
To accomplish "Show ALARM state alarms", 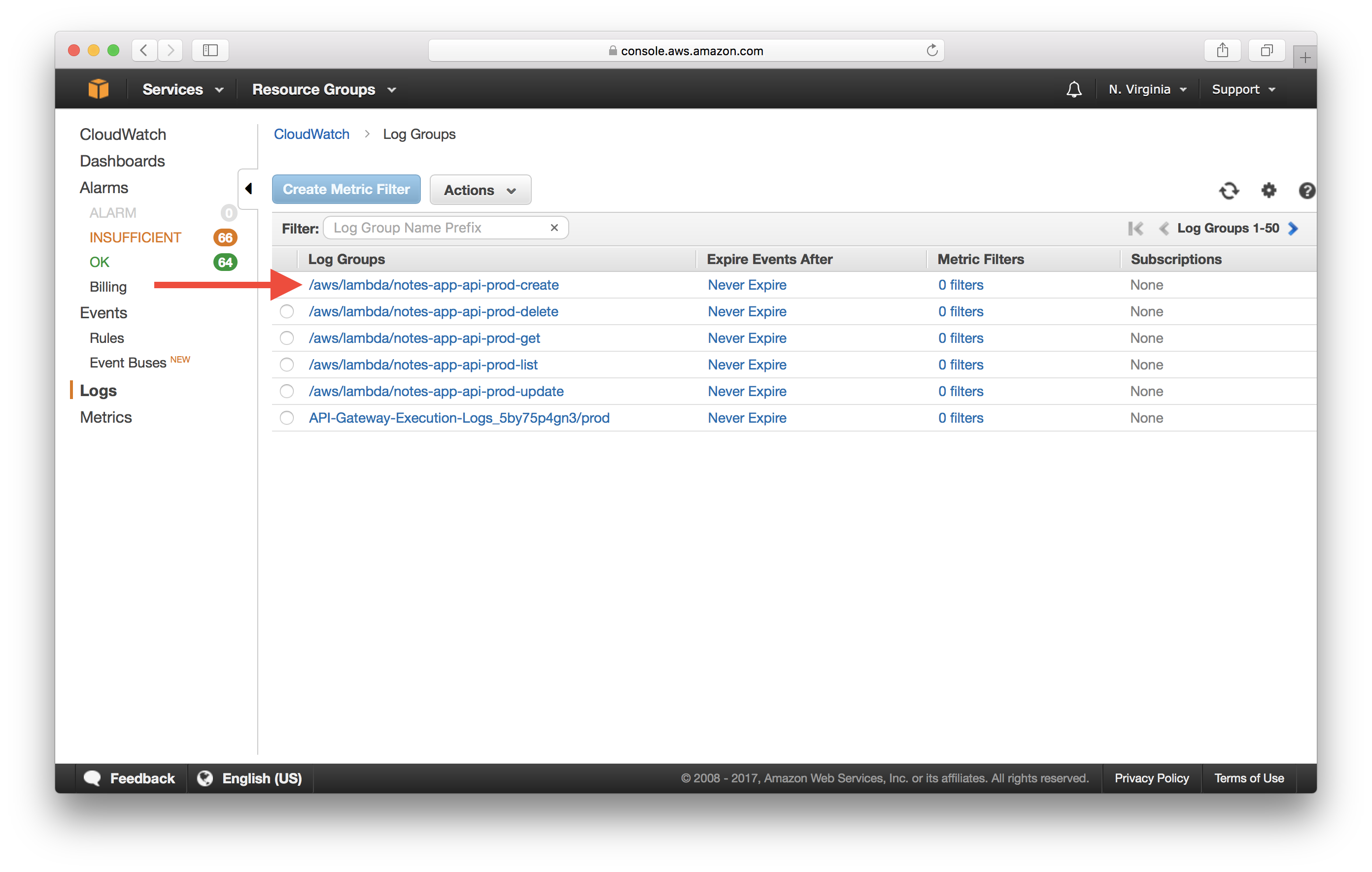I will coord(113,213).
